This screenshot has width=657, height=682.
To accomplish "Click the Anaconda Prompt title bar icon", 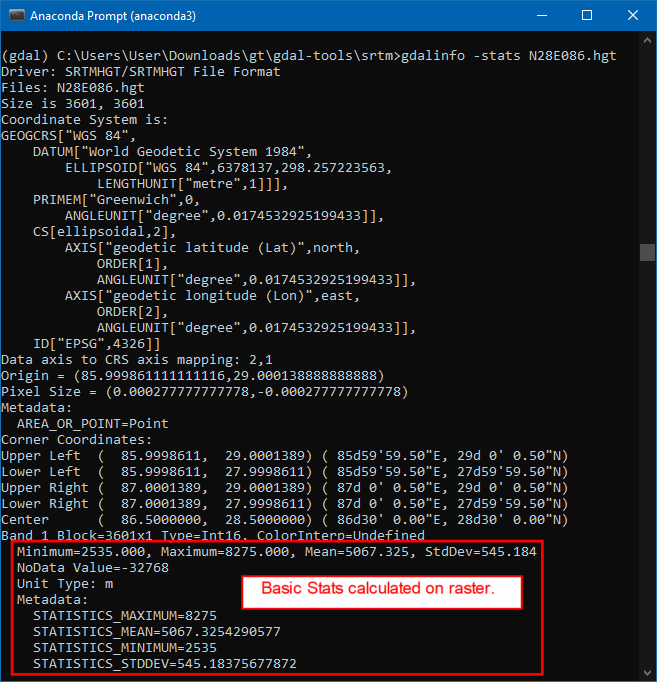I will tap(16, 16).
